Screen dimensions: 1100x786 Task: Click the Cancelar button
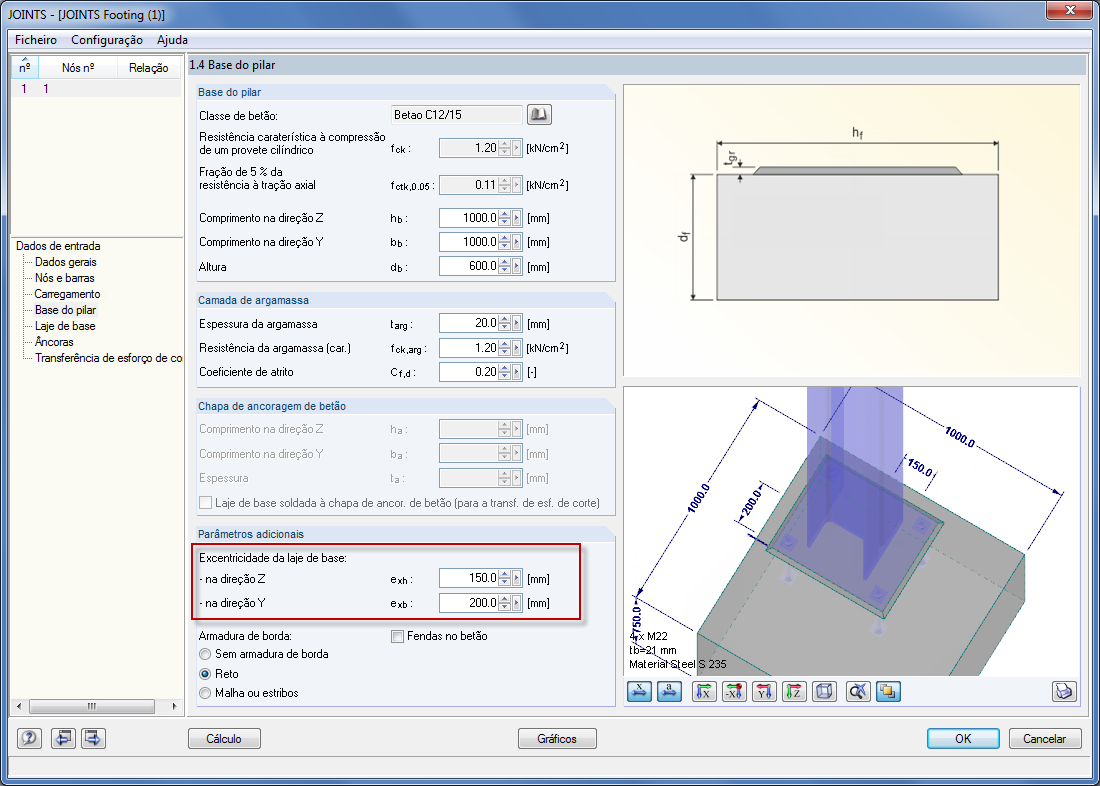tap(1045, 739)
